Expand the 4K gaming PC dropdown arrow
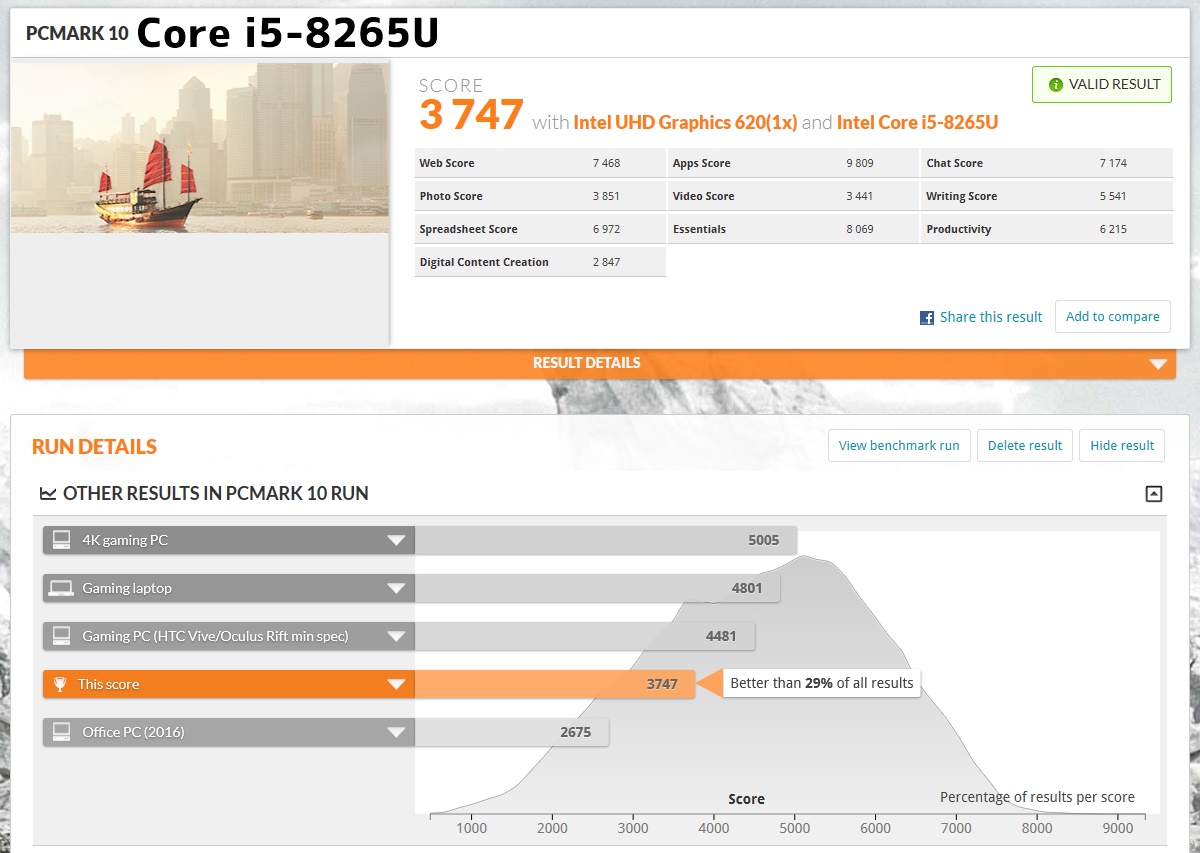Image resolution: width=1200 pixels, height=853 pixels. click(x=398, y=540)
